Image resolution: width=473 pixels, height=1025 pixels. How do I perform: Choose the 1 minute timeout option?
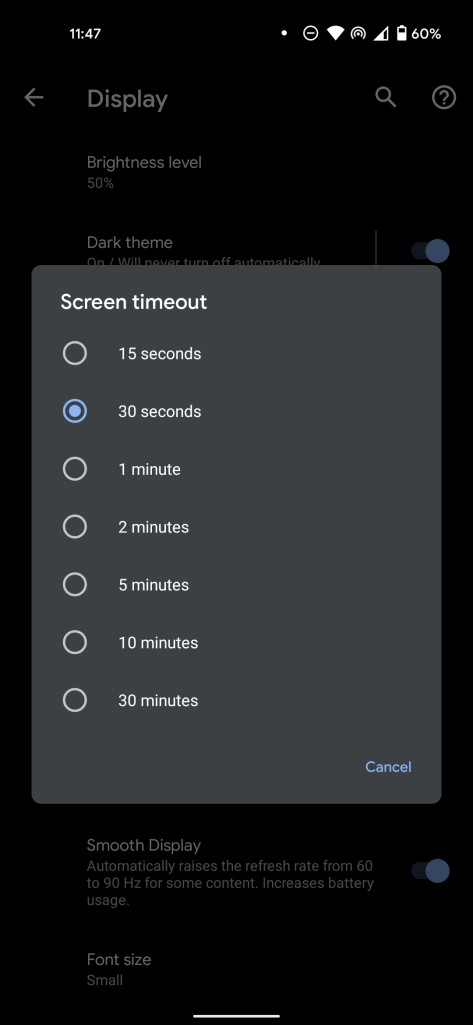coord(236,469)
